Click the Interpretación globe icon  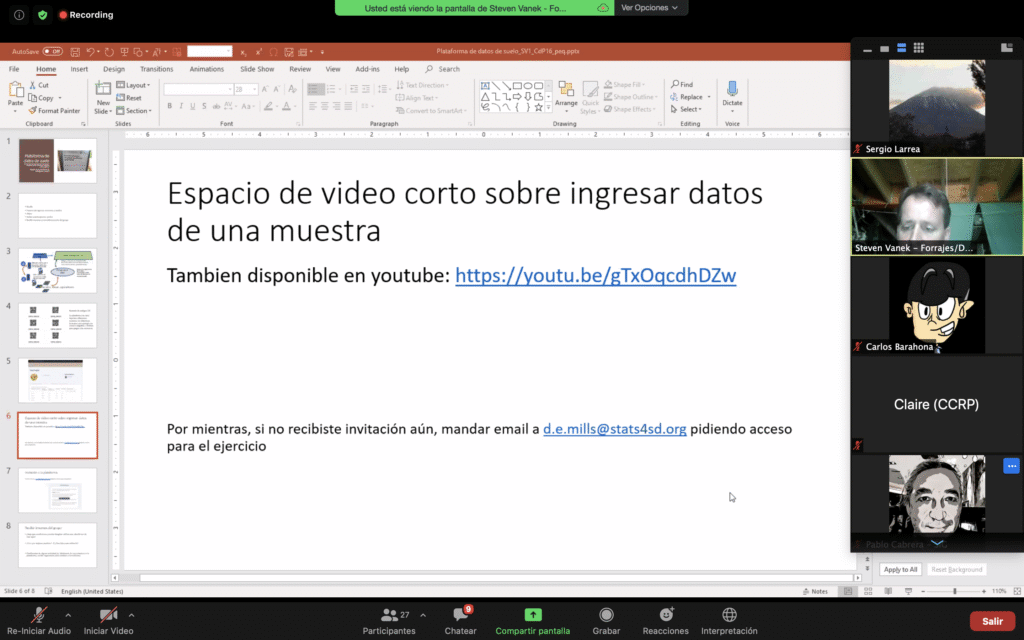(x=729, y=615)
